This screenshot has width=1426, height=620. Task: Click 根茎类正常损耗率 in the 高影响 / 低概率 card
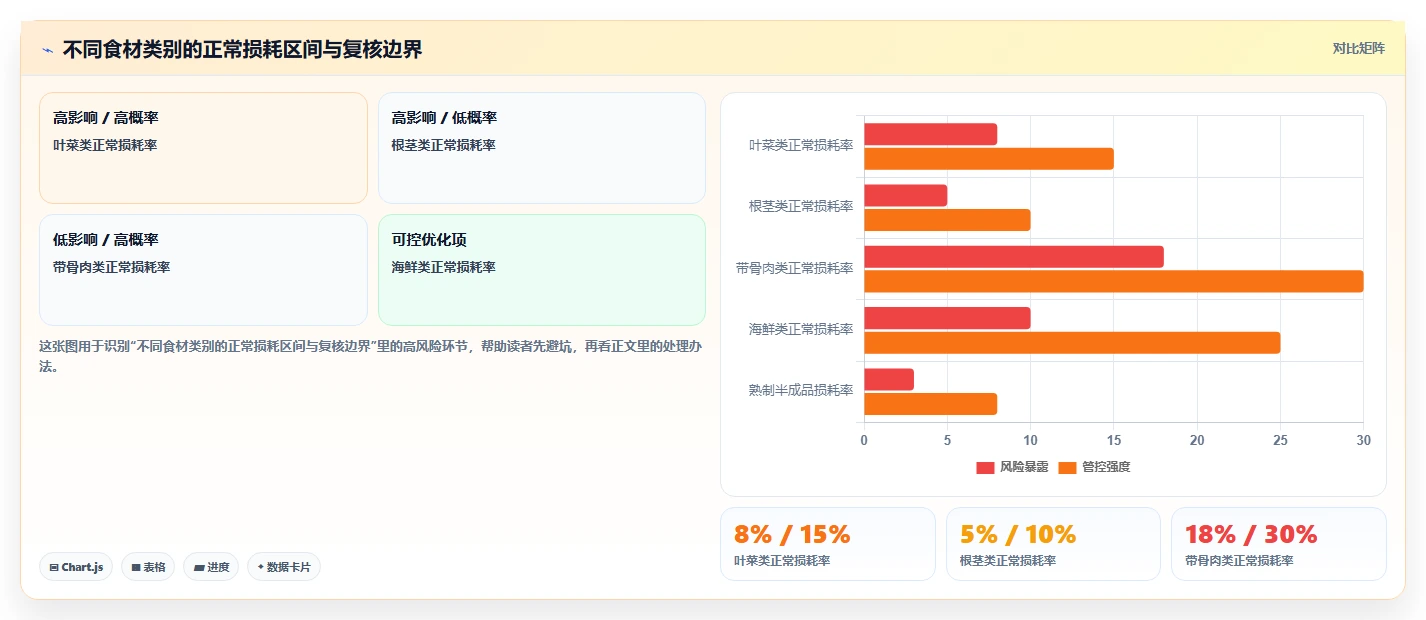tap(444, 146)
